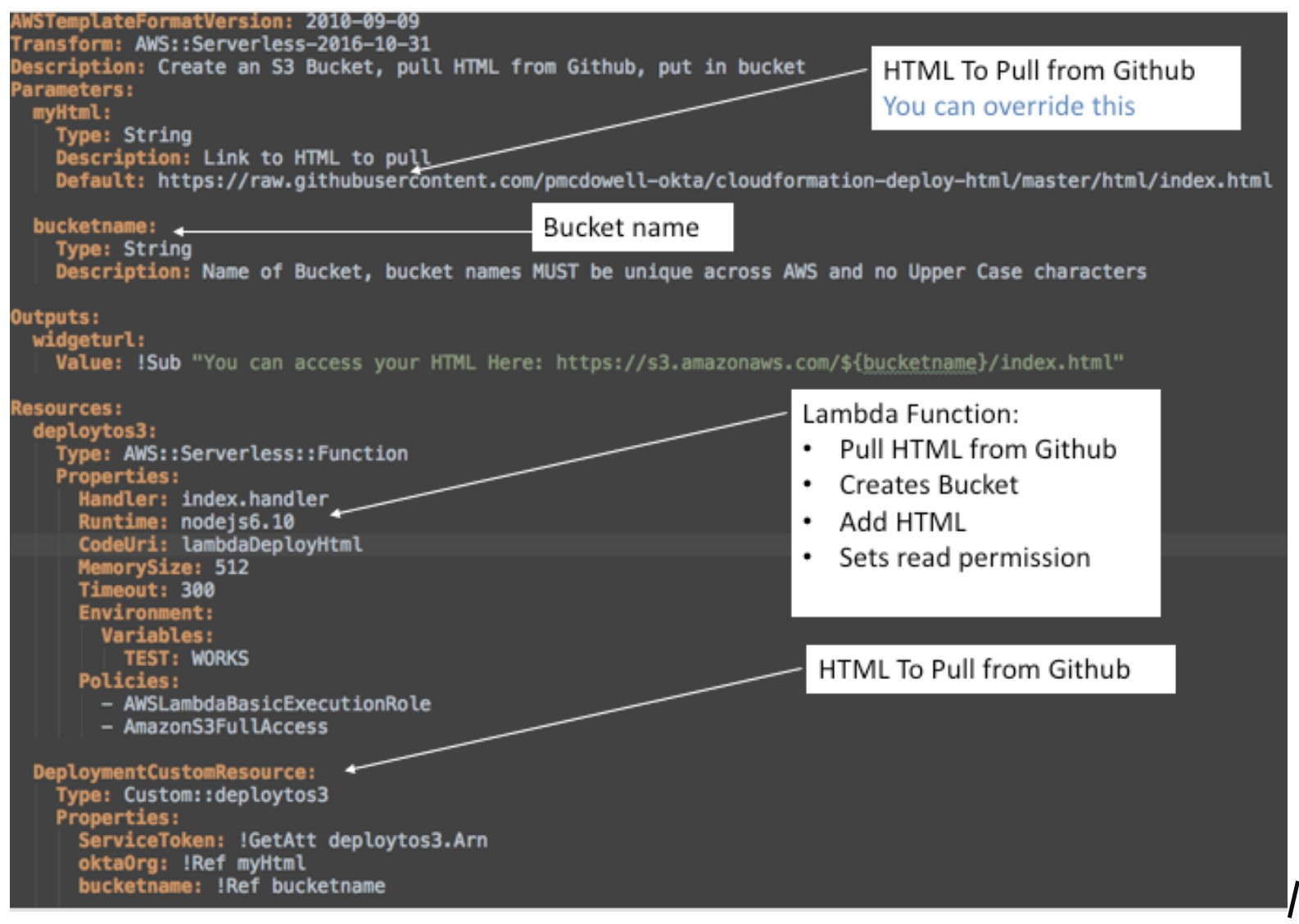Viewport: 1299px width, 924px height.
Task: Click the 'DeploymentCustomResource:' resource key
Action: click(174, 772)
